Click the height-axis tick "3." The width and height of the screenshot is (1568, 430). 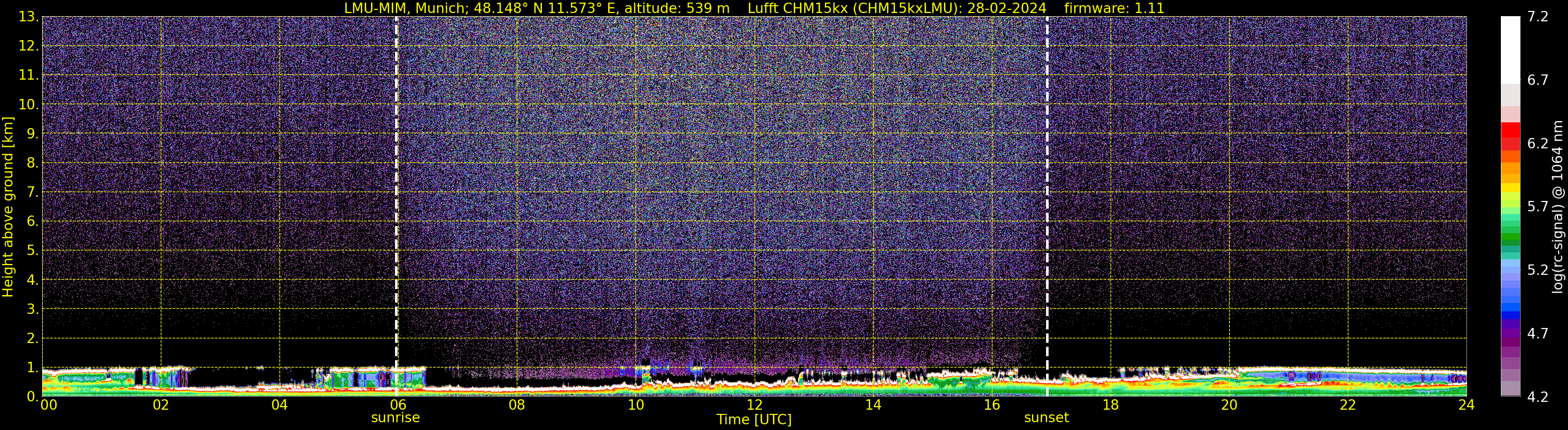click(33, 309)
